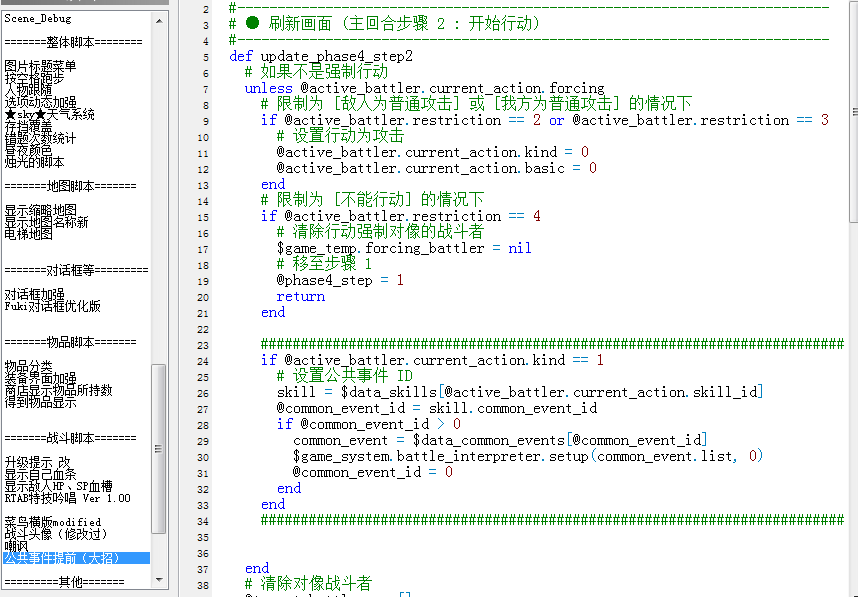This screenshot has height=597, width=858.
Task: Open the 烛光的脚本 entry
Action: pos(34,163)
